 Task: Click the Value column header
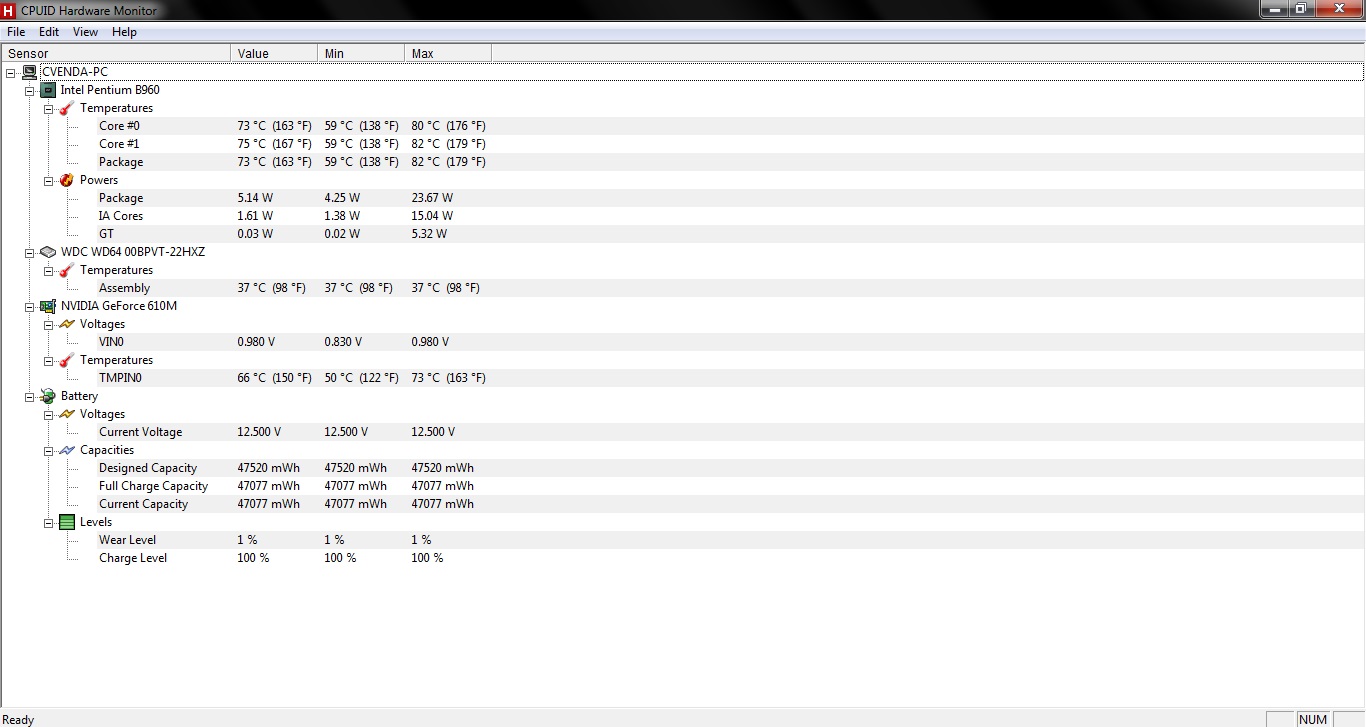tap(274, 53)
